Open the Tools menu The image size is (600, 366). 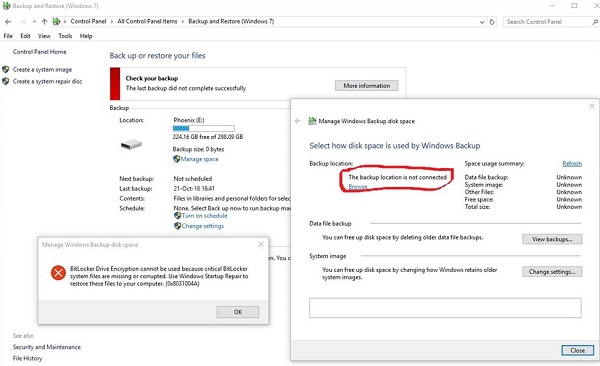pyautogui.click(x=65, y=36)
